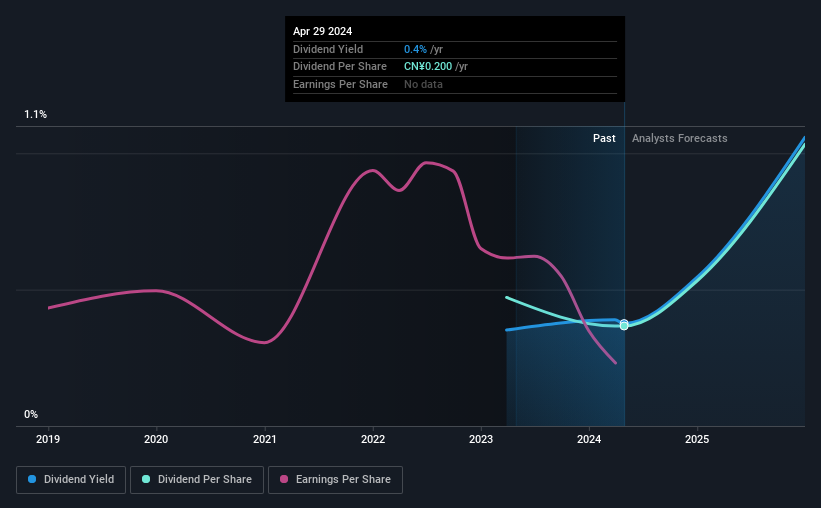This screenshot has width=821, height=508.
Task: Click the pink Earnings Per Share legend dot
Action: point(284,479)
